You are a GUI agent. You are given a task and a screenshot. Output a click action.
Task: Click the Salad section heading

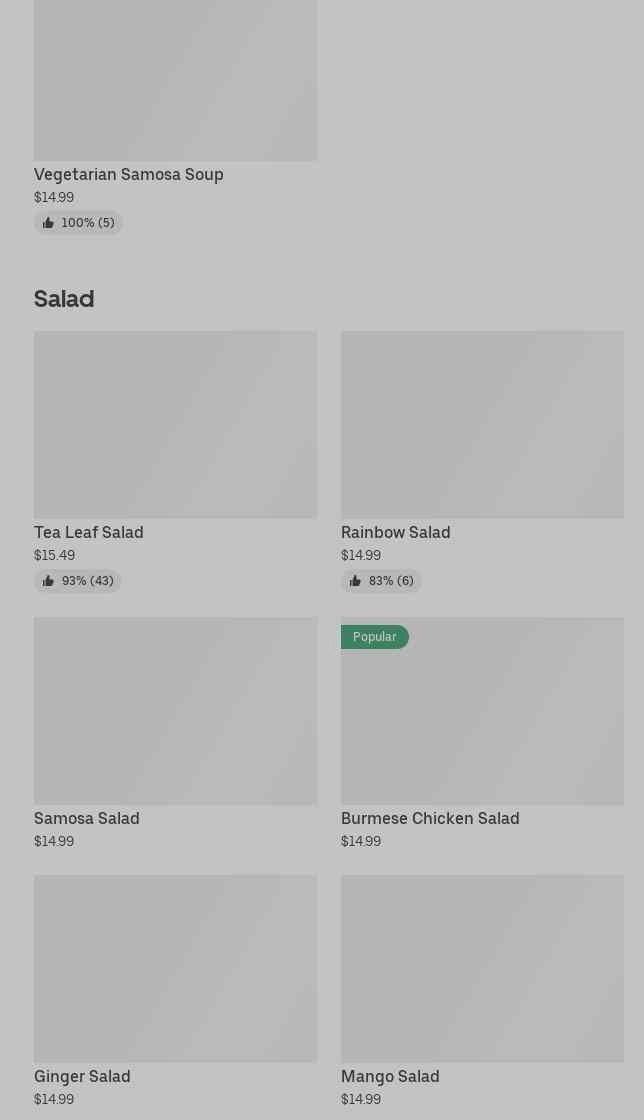point(64,299)
